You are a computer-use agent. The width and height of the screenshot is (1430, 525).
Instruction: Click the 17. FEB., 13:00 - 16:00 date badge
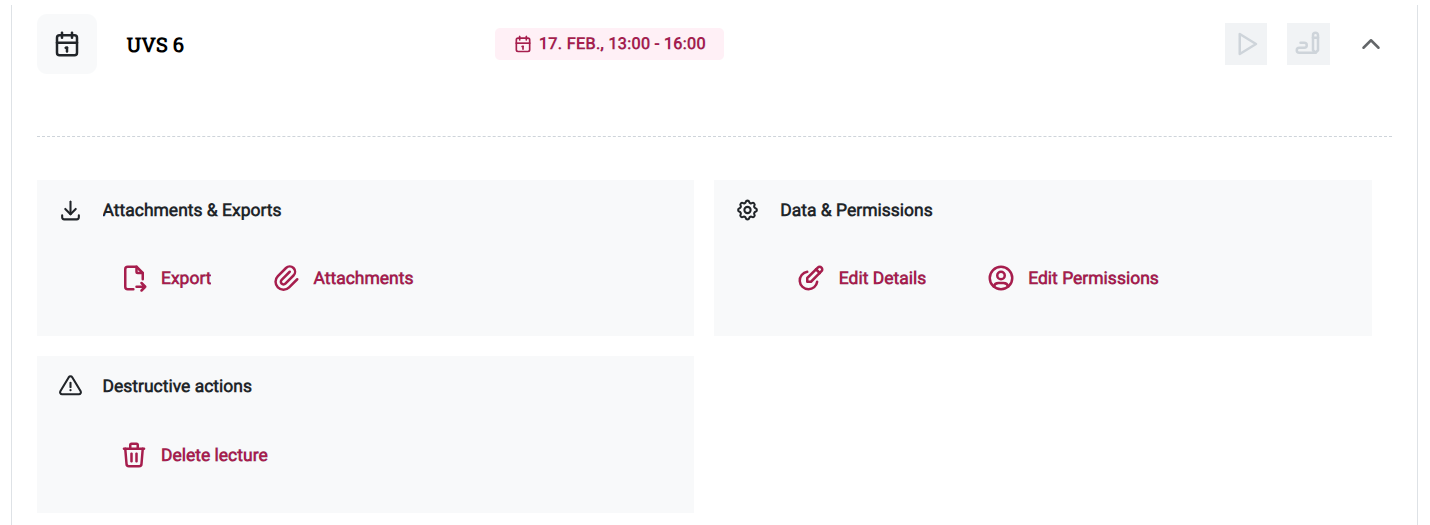609,44
